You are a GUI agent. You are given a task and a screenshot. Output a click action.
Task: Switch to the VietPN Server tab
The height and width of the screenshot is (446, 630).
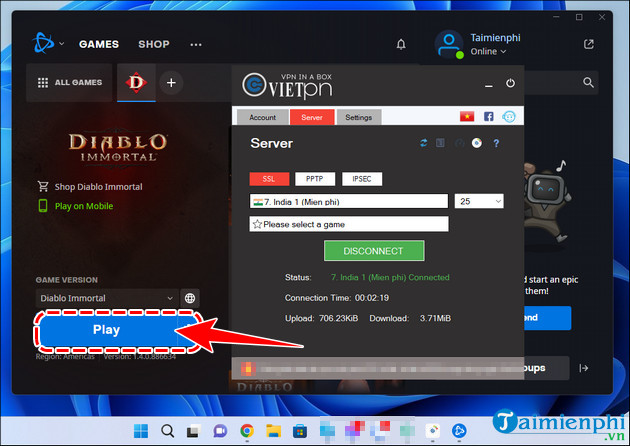tap(312, 117)
